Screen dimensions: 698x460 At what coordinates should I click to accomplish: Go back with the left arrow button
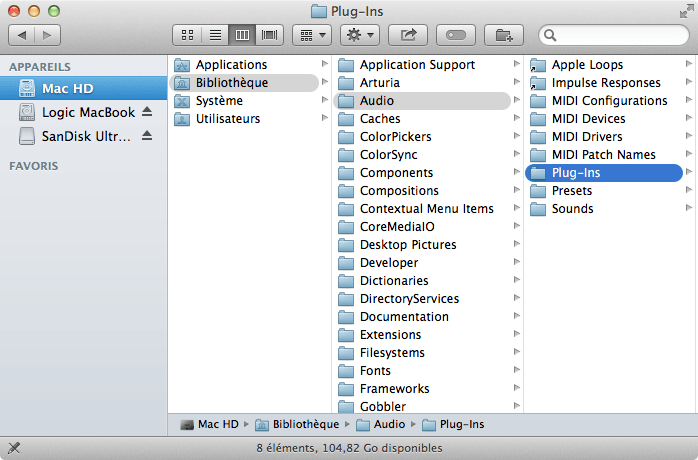23,35
